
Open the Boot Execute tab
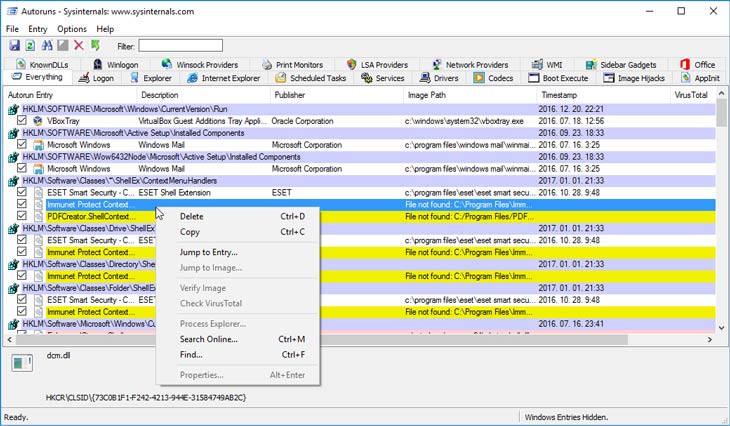pos(558,78)
